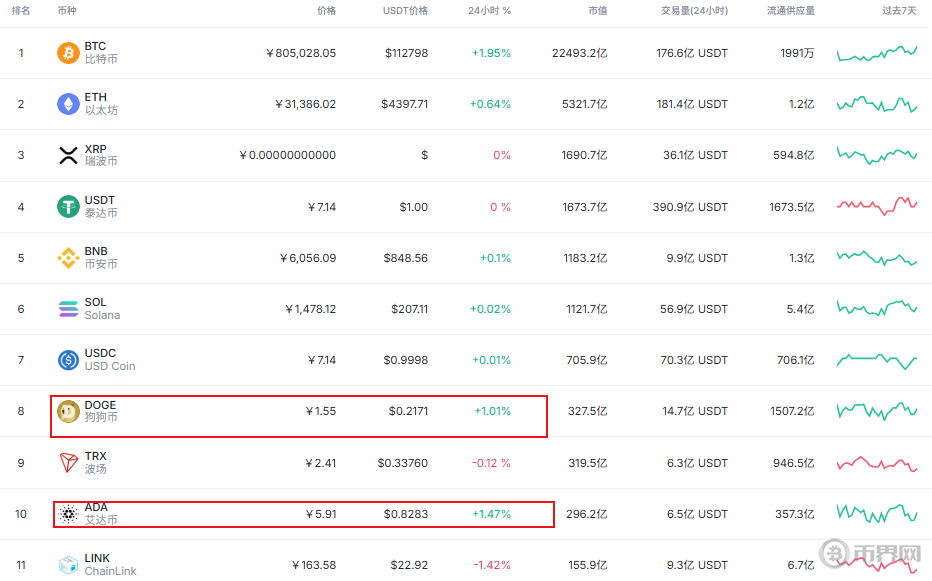
Task: Click the BNB coin icon
Action: click(x=68, y=258)
